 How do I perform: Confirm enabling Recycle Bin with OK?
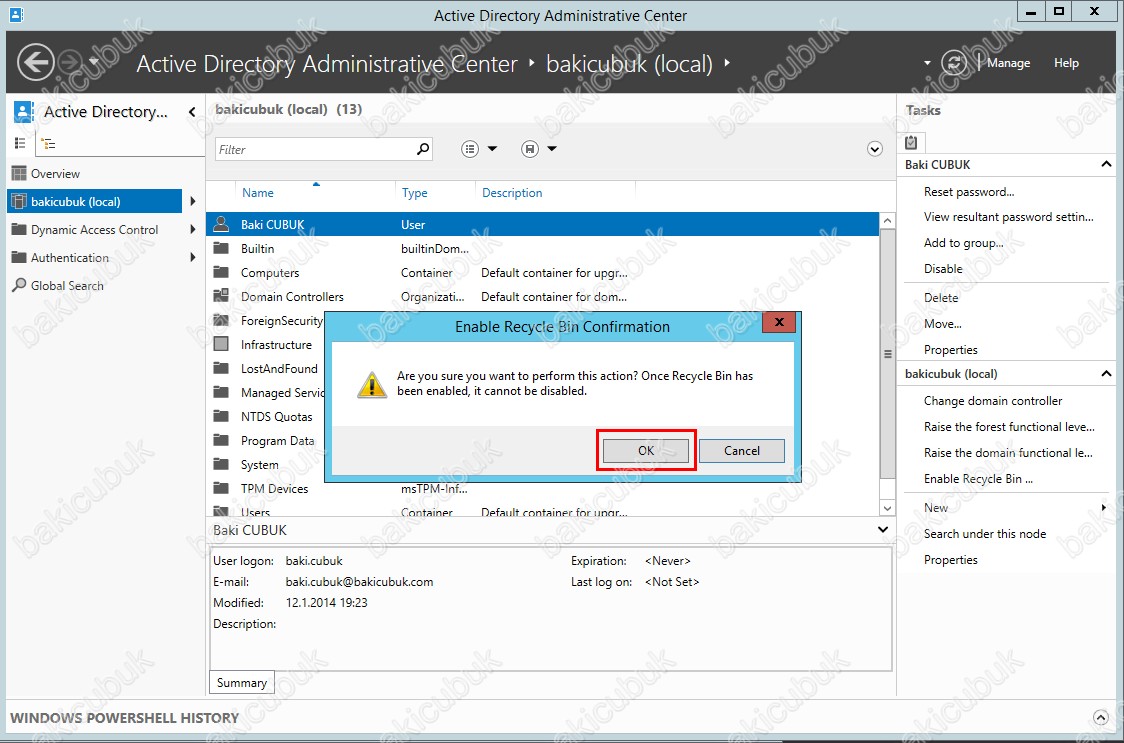coord(645,450)
